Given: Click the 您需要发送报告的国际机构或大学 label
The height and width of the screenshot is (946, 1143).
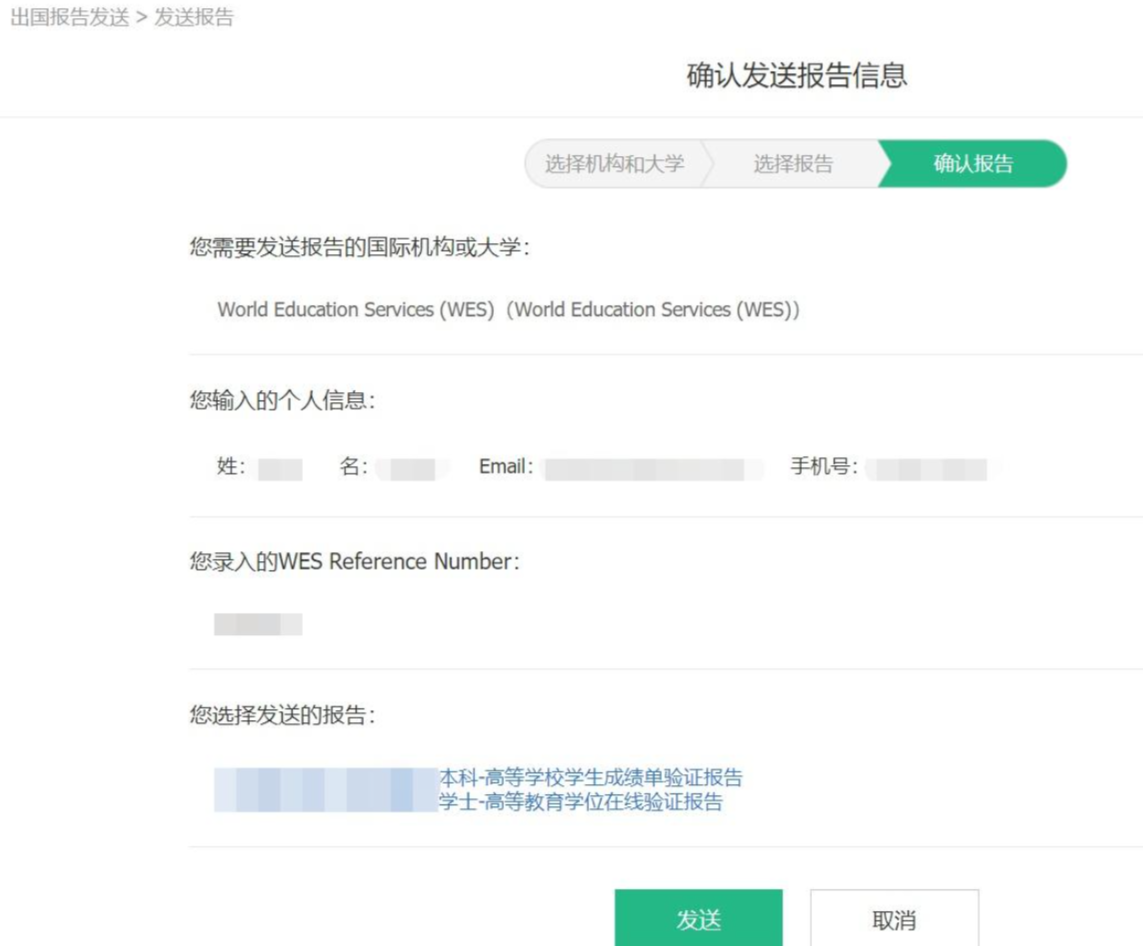Looking at the screenshot, I should tap(359, 247).
